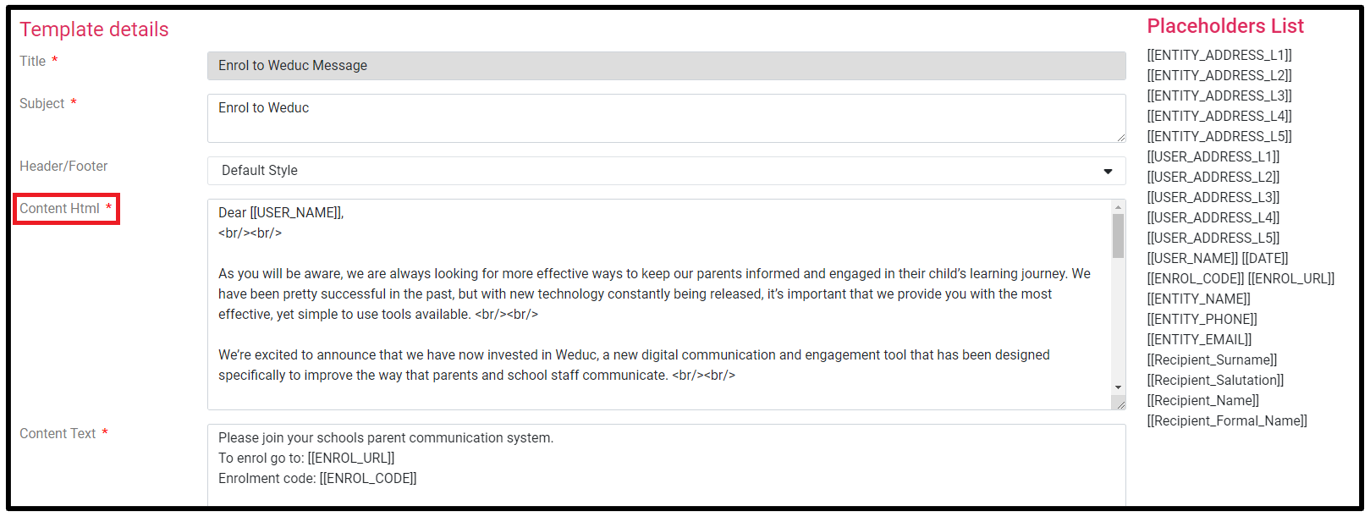Click the Content Html scrollbar down arrow
The width and height of the screenshot is (1367, 515).
(1118, 387)
